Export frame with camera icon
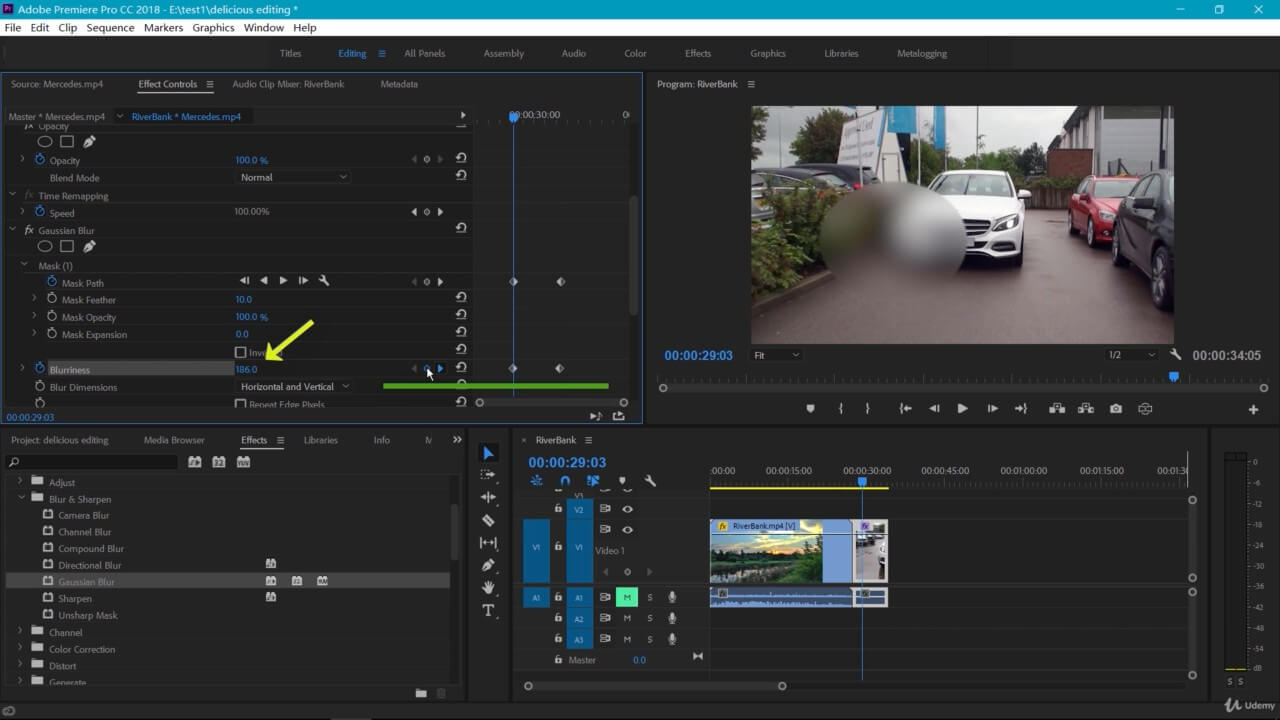The image size is (1280, 720). click(1116, 408)
